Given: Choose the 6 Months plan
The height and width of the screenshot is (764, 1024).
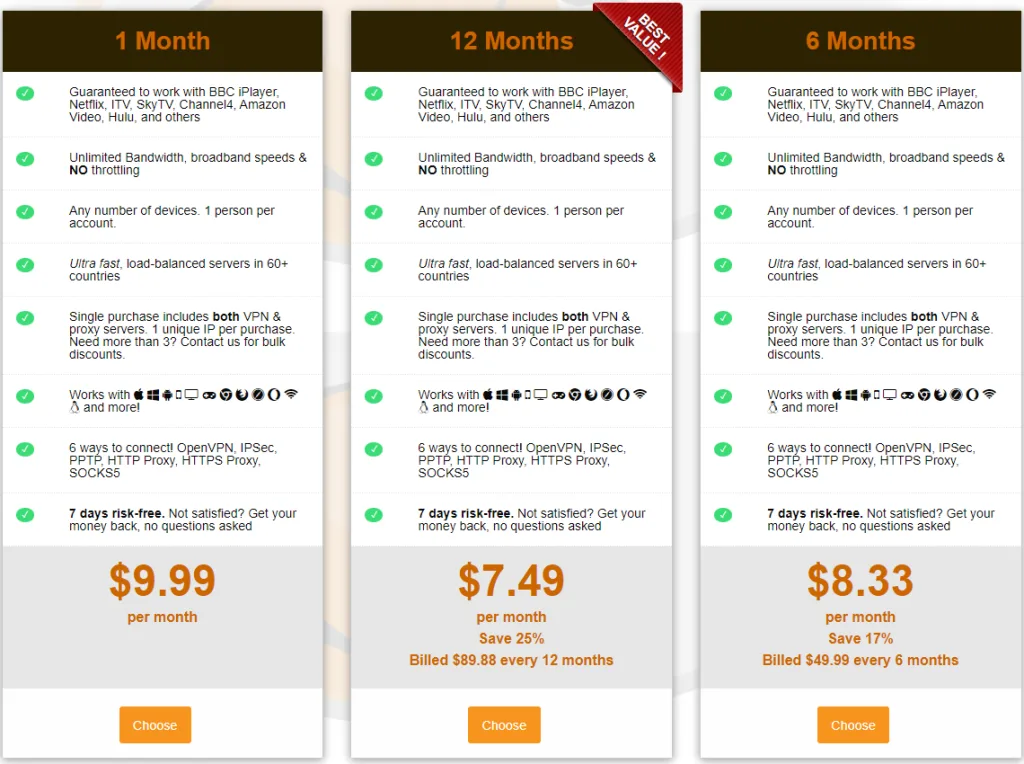Looking at the screenshot, I should tap(853, 725).
